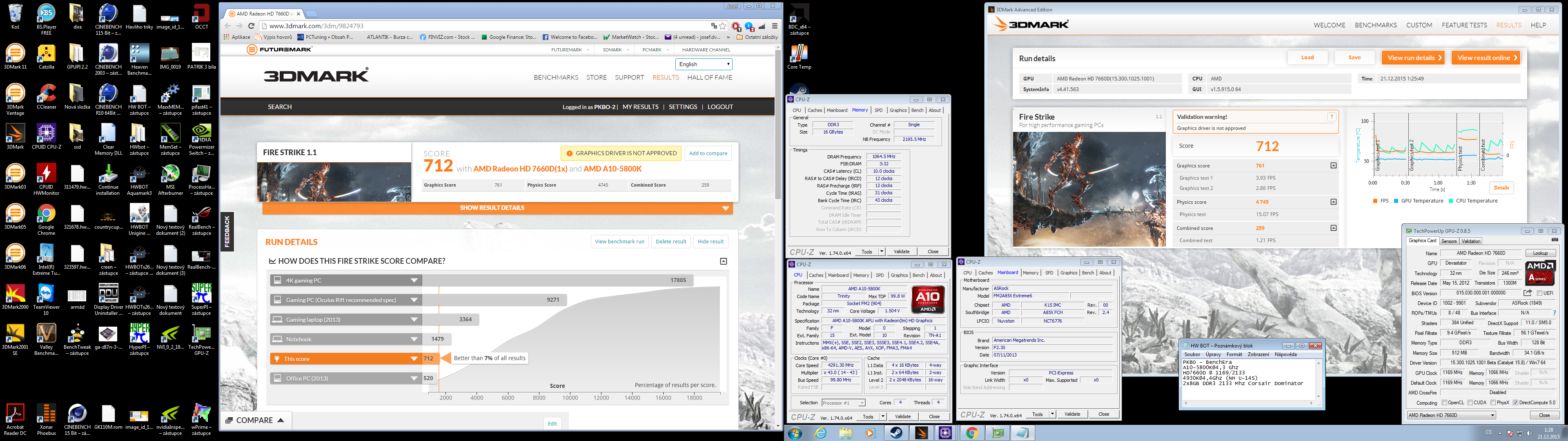Click the LOGOUT link on 3dmark.com
Image resolution: width=1568 pixels, height=441 pixels.
(x=720, y=107)
